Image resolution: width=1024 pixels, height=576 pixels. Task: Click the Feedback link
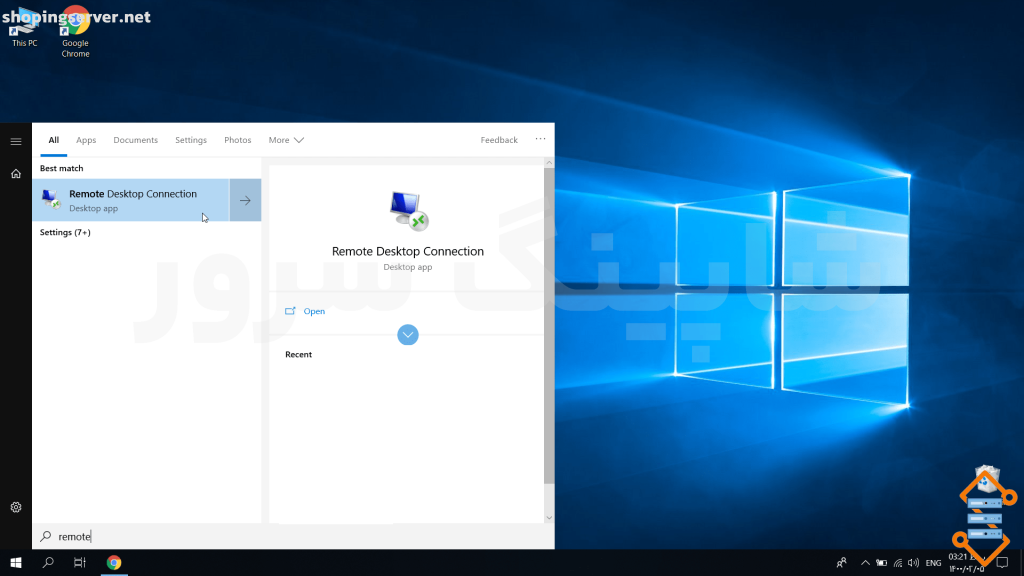coord(499,140)
